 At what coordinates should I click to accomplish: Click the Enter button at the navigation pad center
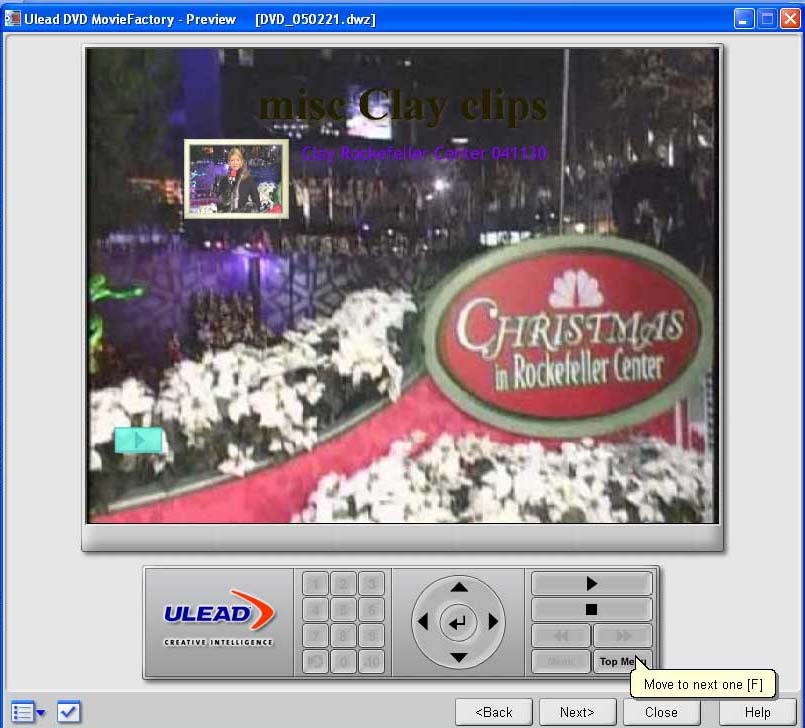click(458, 622)
